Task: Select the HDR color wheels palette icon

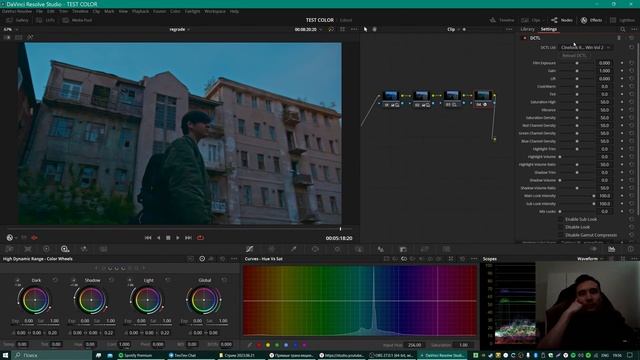Action: click(65, 249)
